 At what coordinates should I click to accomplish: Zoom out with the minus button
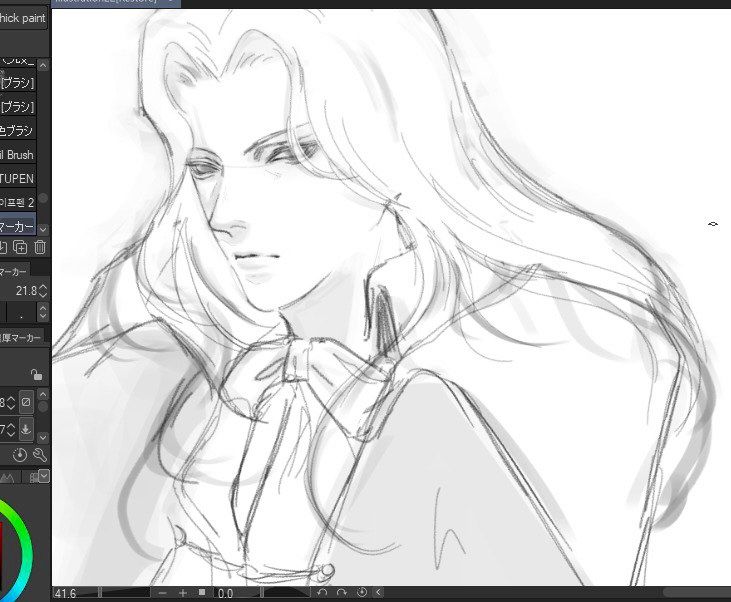click(162, 593)
